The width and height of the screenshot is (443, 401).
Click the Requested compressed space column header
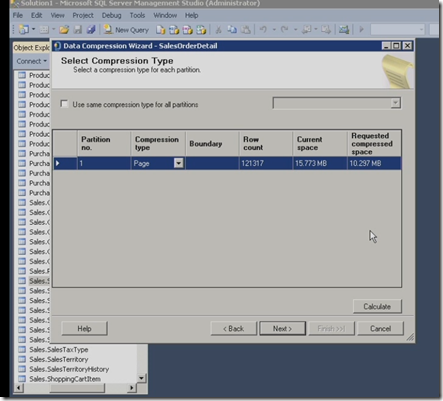(x=374, y=144)
